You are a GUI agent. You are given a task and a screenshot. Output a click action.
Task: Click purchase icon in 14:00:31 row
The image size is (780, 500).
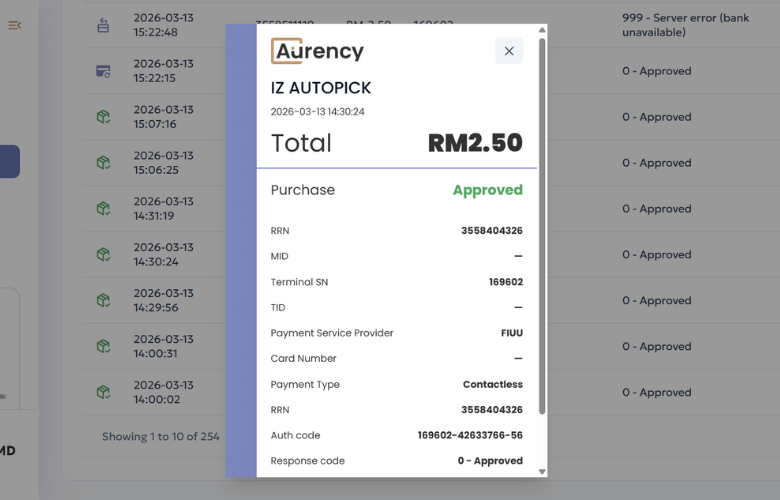click(103, 346)
